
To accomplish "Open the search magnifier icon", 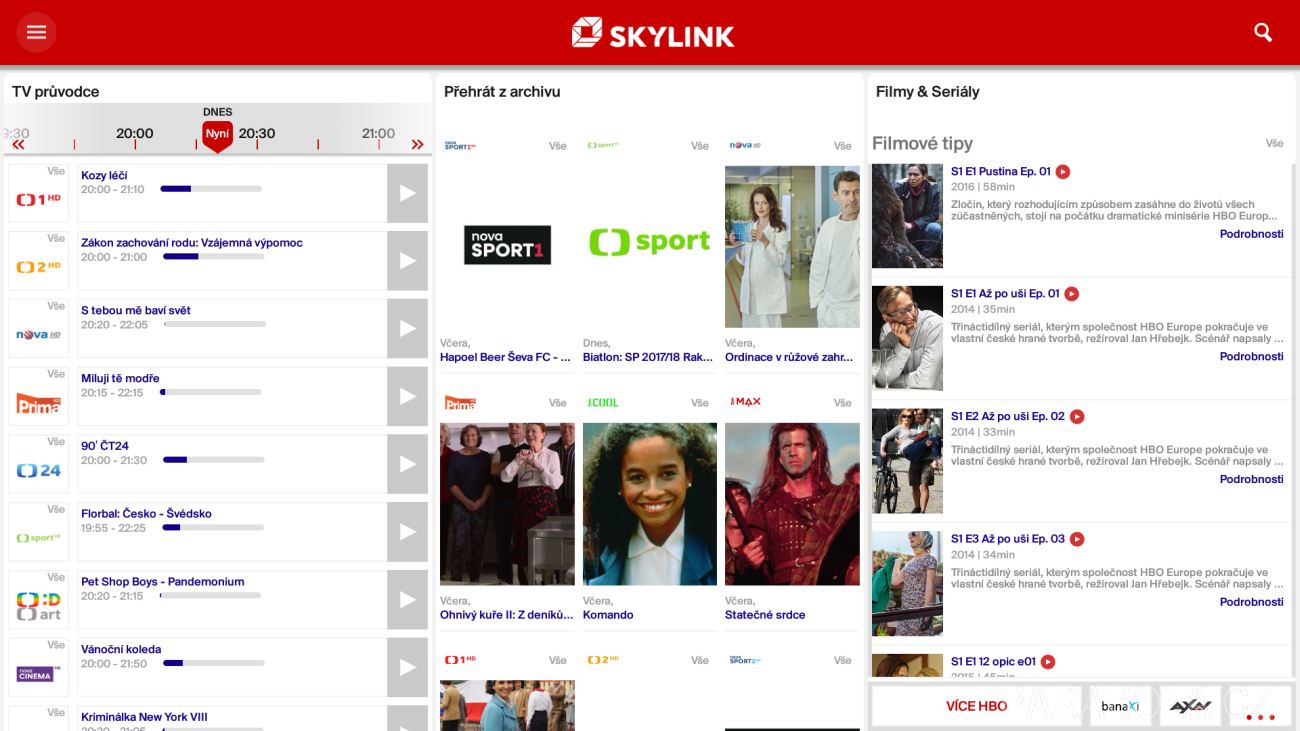I will pyautogui.click(x=1263, y=32).
